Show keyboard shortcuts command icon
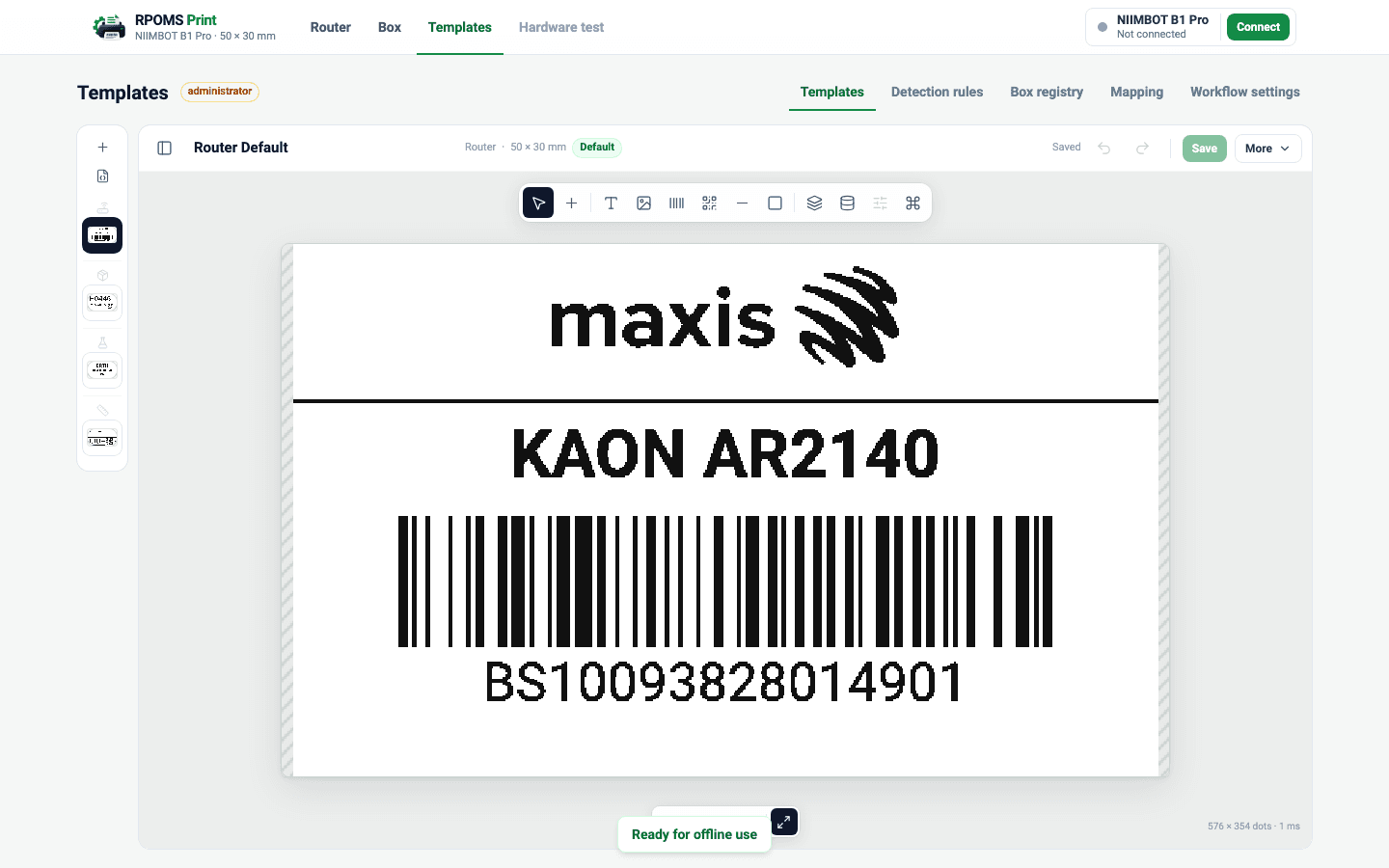Viewport: 1389px width, 868px height. tap(912, 203)
